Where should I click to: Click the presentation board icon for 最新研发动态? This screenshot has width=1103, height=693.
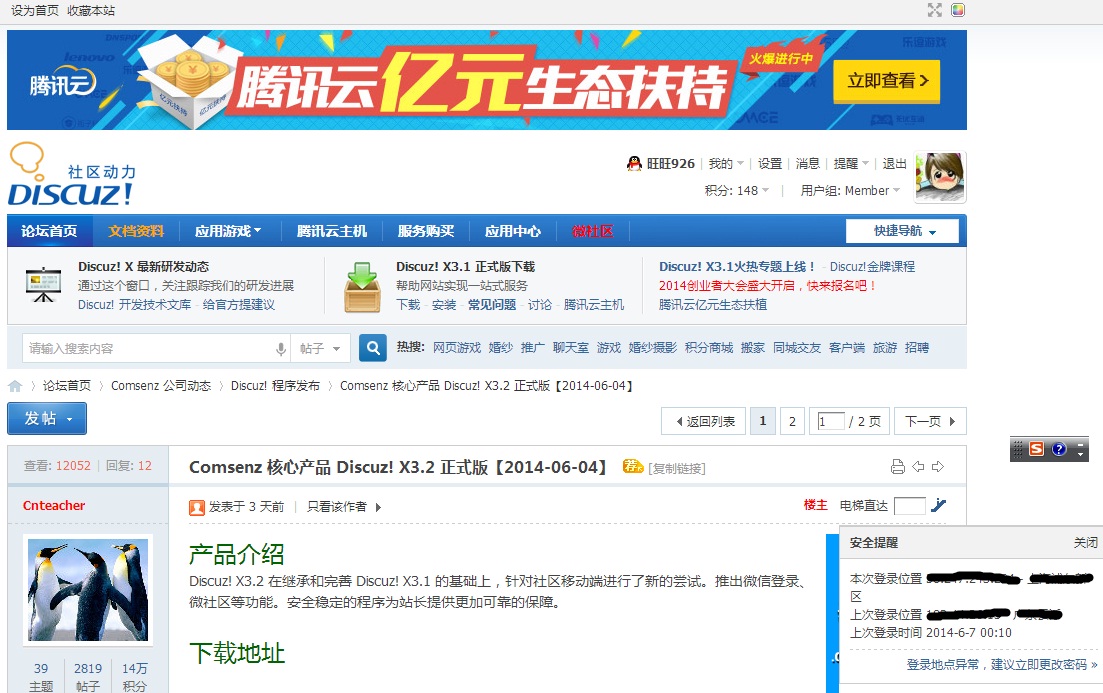pos(43,284)
